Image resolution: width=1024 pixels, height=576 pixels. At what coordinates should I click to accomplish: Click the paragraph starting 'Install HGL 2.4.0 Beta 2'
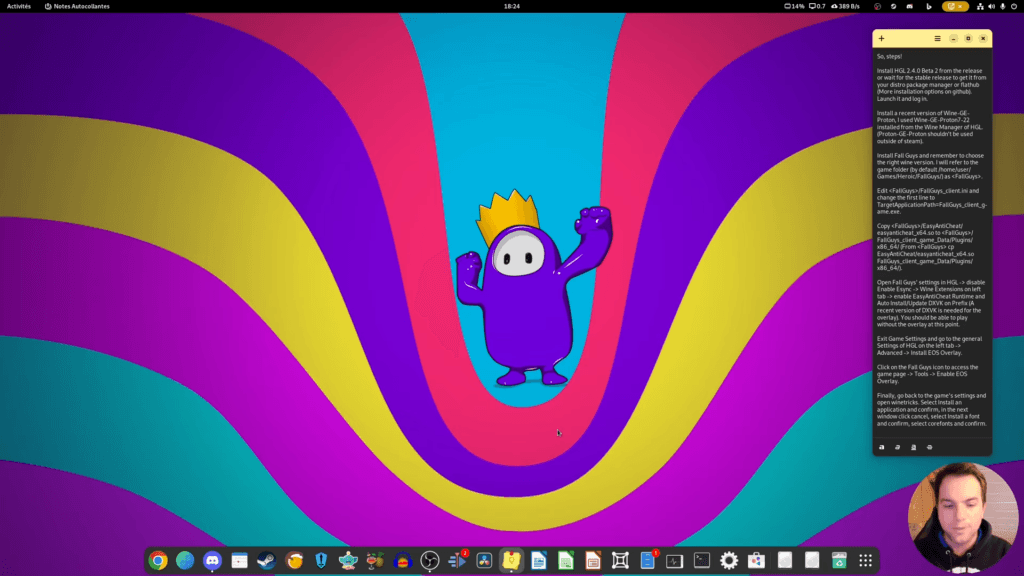pos(931,85)
